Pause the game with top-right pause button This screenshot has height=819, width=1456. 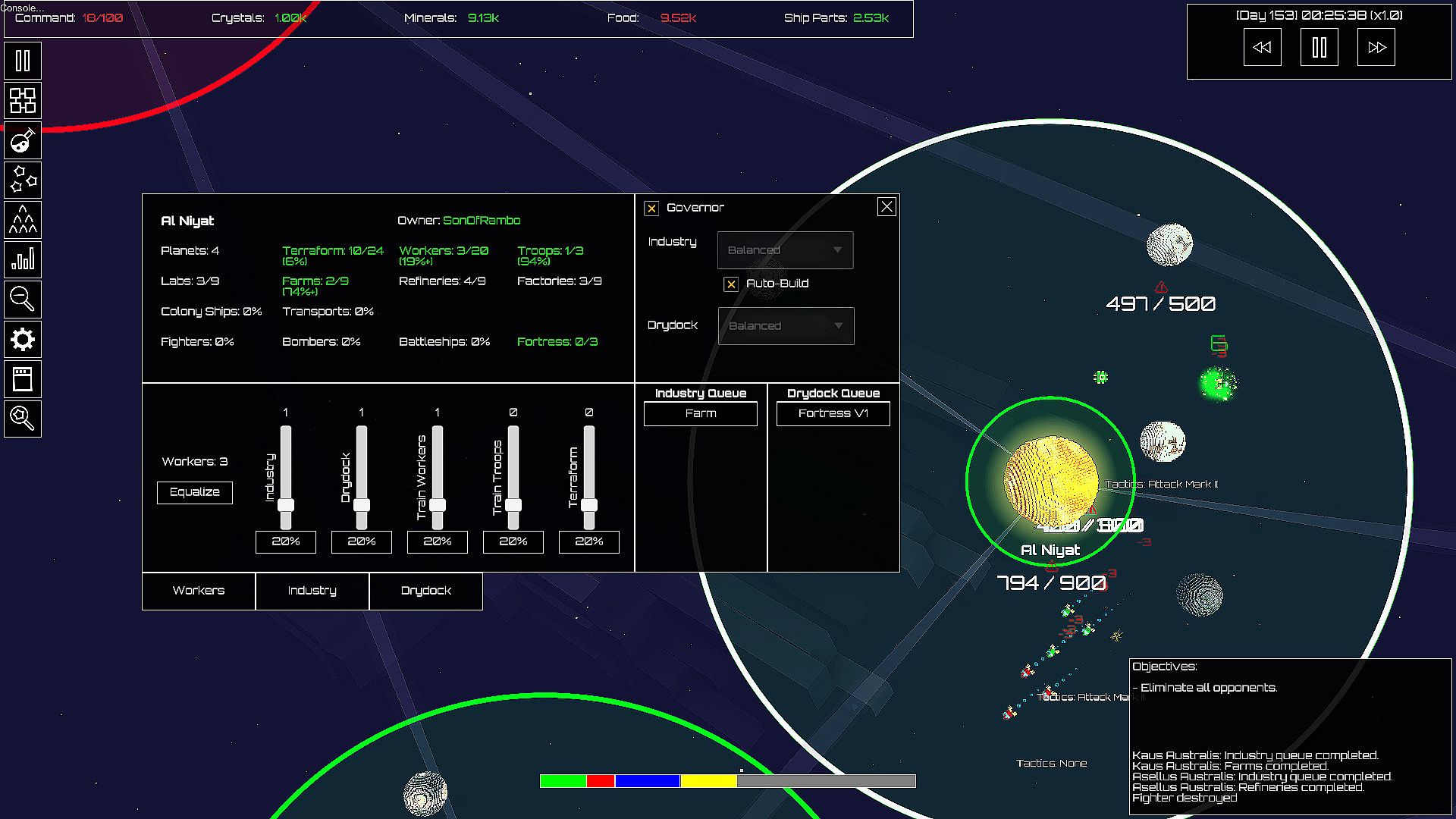1319,48
